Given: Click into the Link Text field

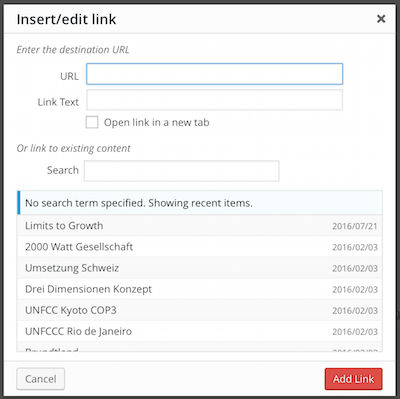Looking at the screenshot, I should [x=214, y=100].
